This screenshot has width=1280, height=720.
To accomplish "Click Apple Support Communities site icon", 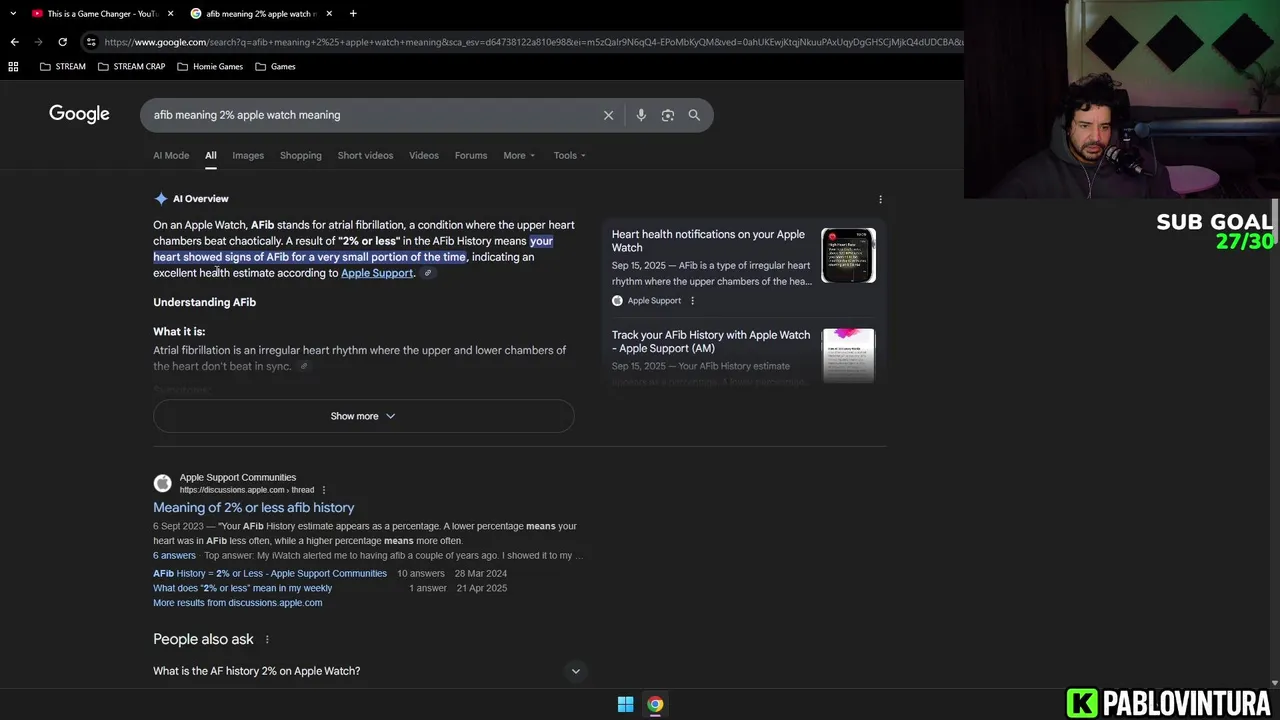I will pos(162,484).
